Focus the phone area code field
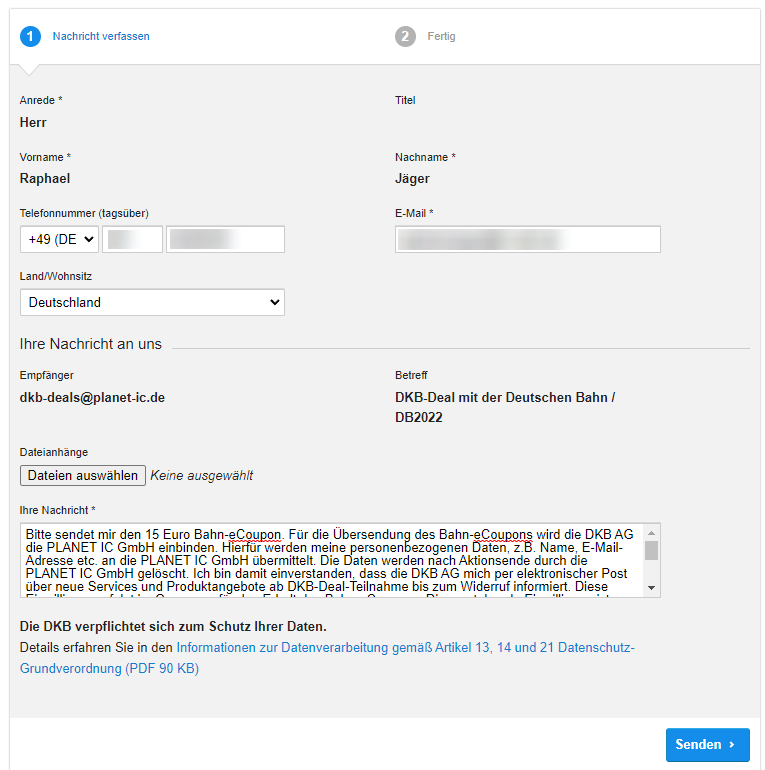Viewport: 765px width, 770px height. [x=132, y=240]
